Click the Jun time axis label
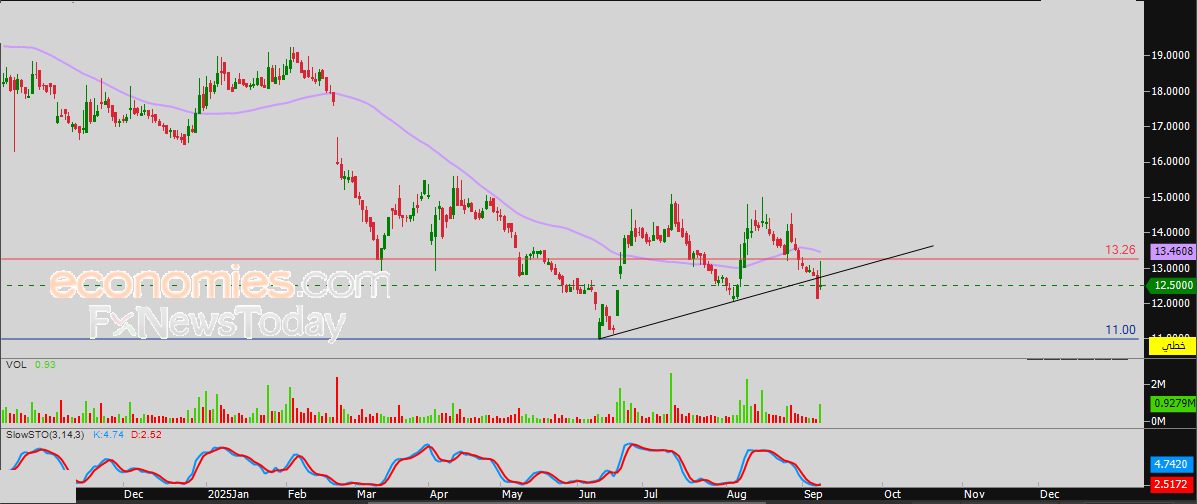Viewport: 1197px width, 504px height. [587, 495]
